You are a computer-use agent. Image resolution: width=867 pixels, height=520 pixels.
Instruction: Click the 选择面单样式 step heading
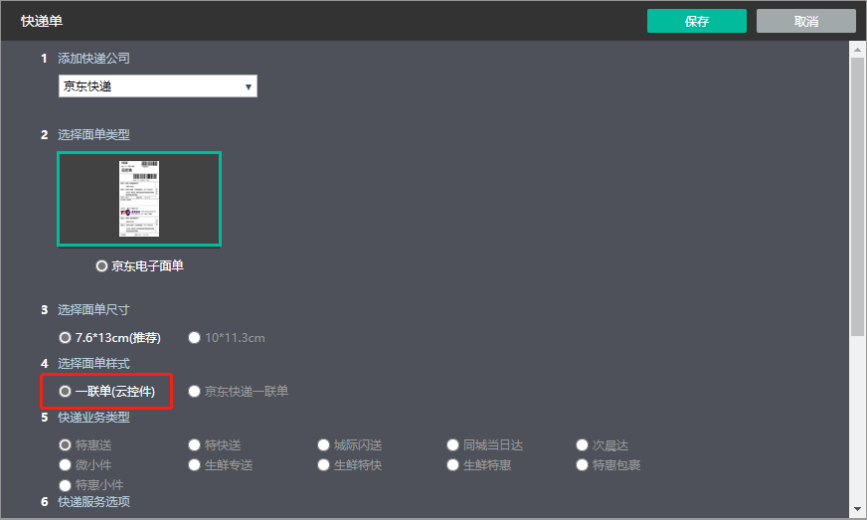coord(93,363)
